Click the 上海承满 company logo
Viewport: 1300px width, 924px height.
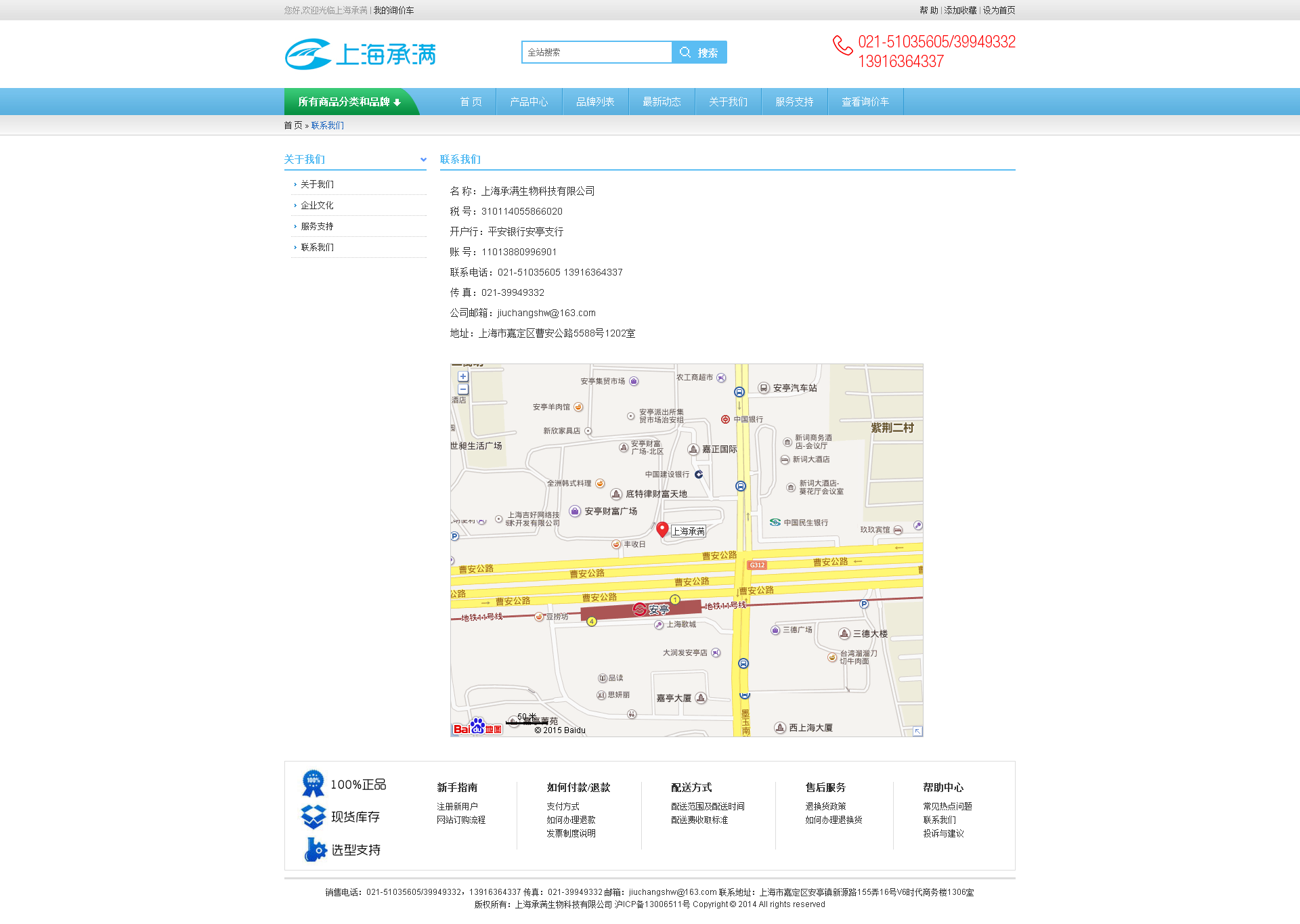[360, 54]
